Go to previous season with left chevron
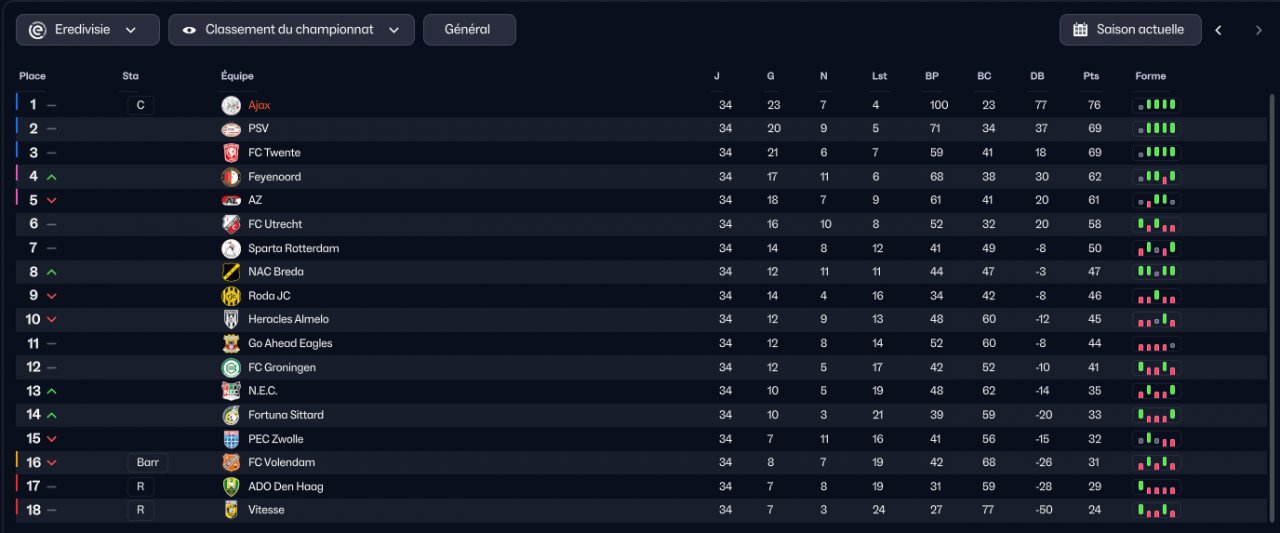 point(1218,30)
